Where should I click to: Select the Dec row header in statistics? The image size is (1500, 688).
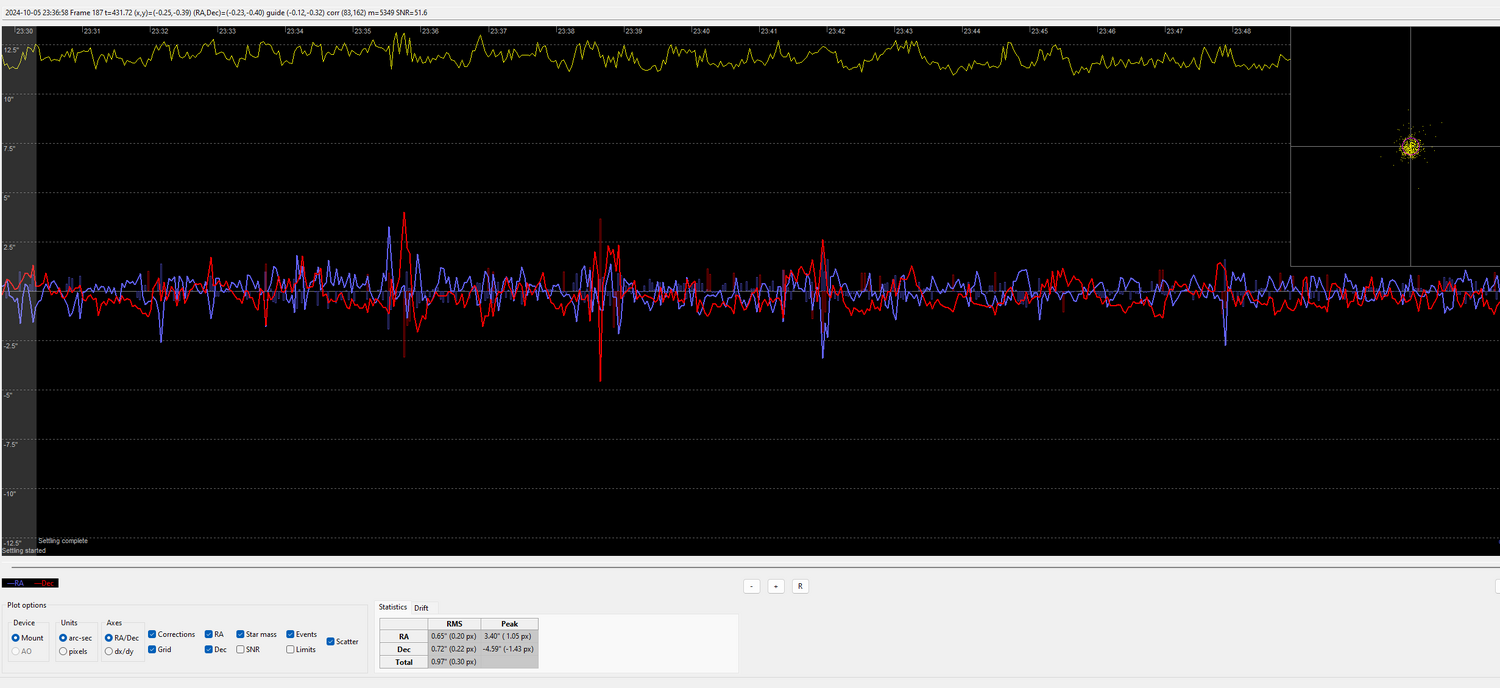pos(403,649)
